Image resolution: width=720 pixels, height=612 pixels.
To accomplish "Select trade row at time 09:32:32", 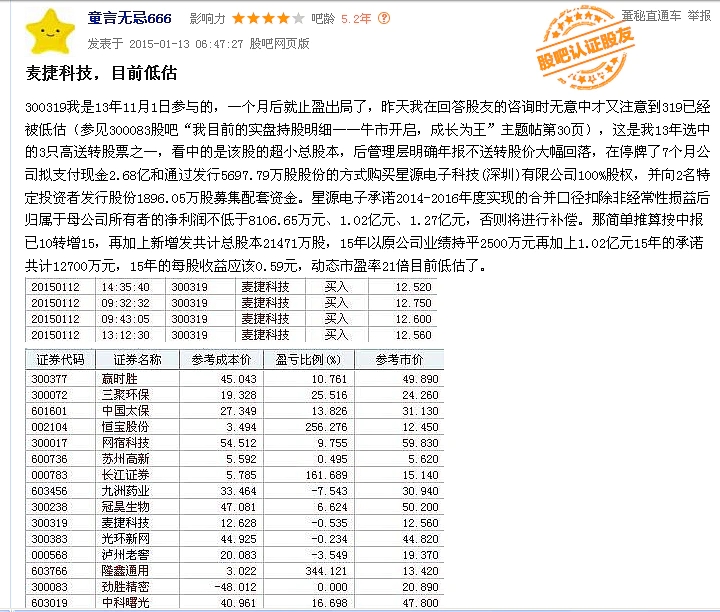I will click(x=231, y=303).
